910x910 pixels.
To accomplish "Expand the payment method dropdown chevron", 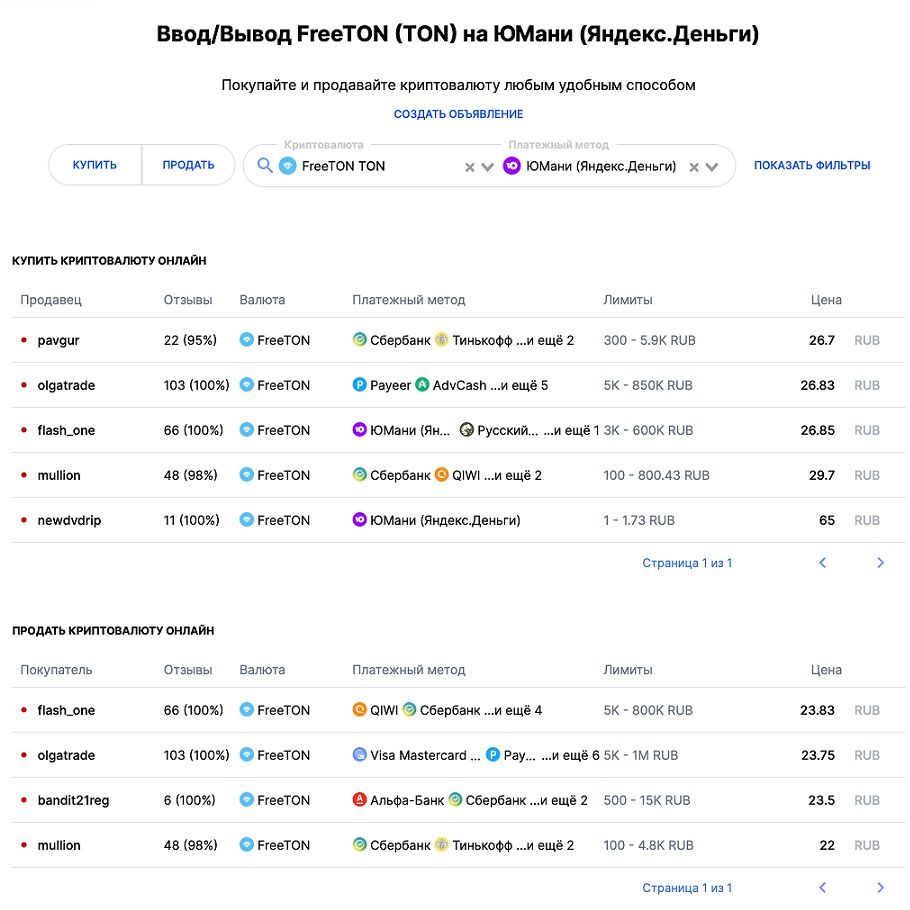I will coord(712,167).
